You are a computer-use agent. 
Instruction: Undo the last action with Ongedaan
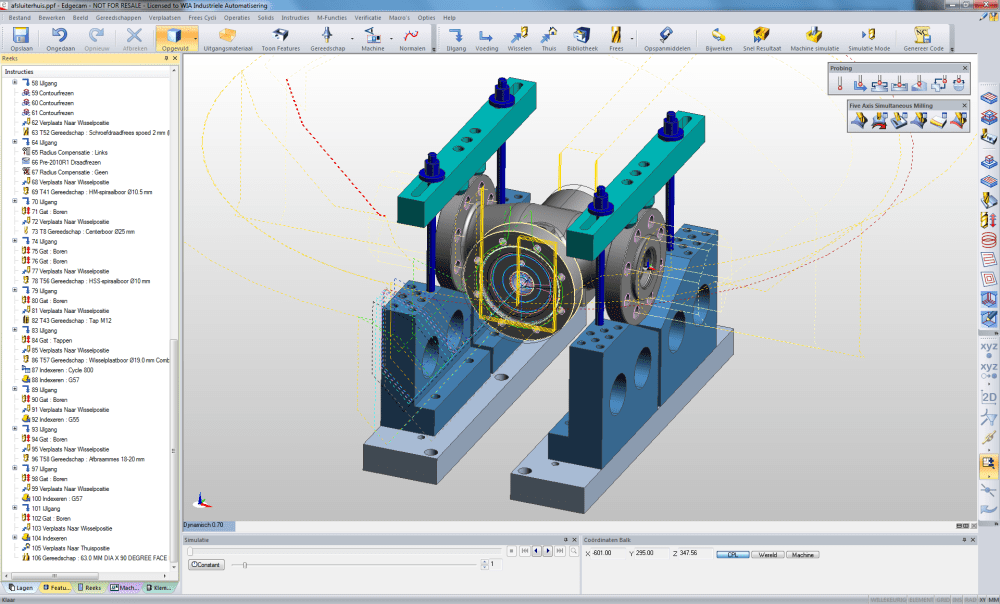(x=60, y=39)
